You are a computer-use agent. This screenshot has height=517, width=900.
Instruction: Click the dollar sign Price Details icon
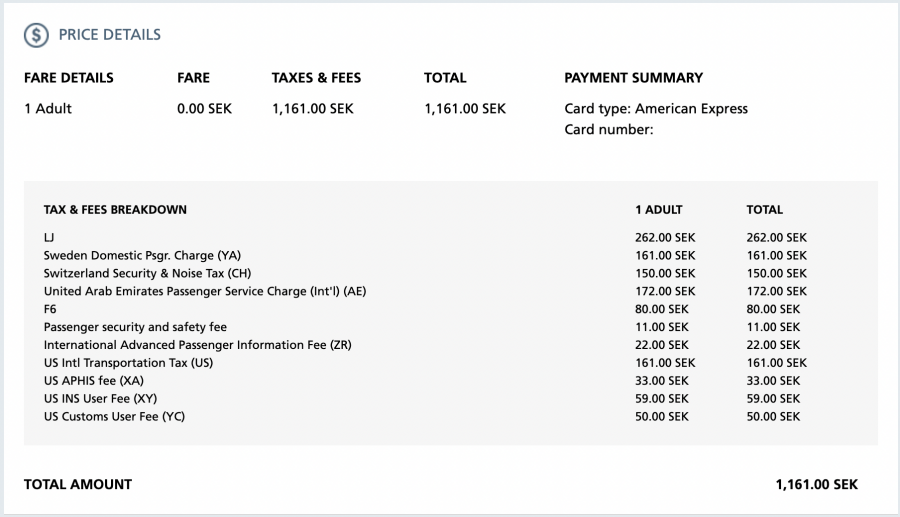36,35
